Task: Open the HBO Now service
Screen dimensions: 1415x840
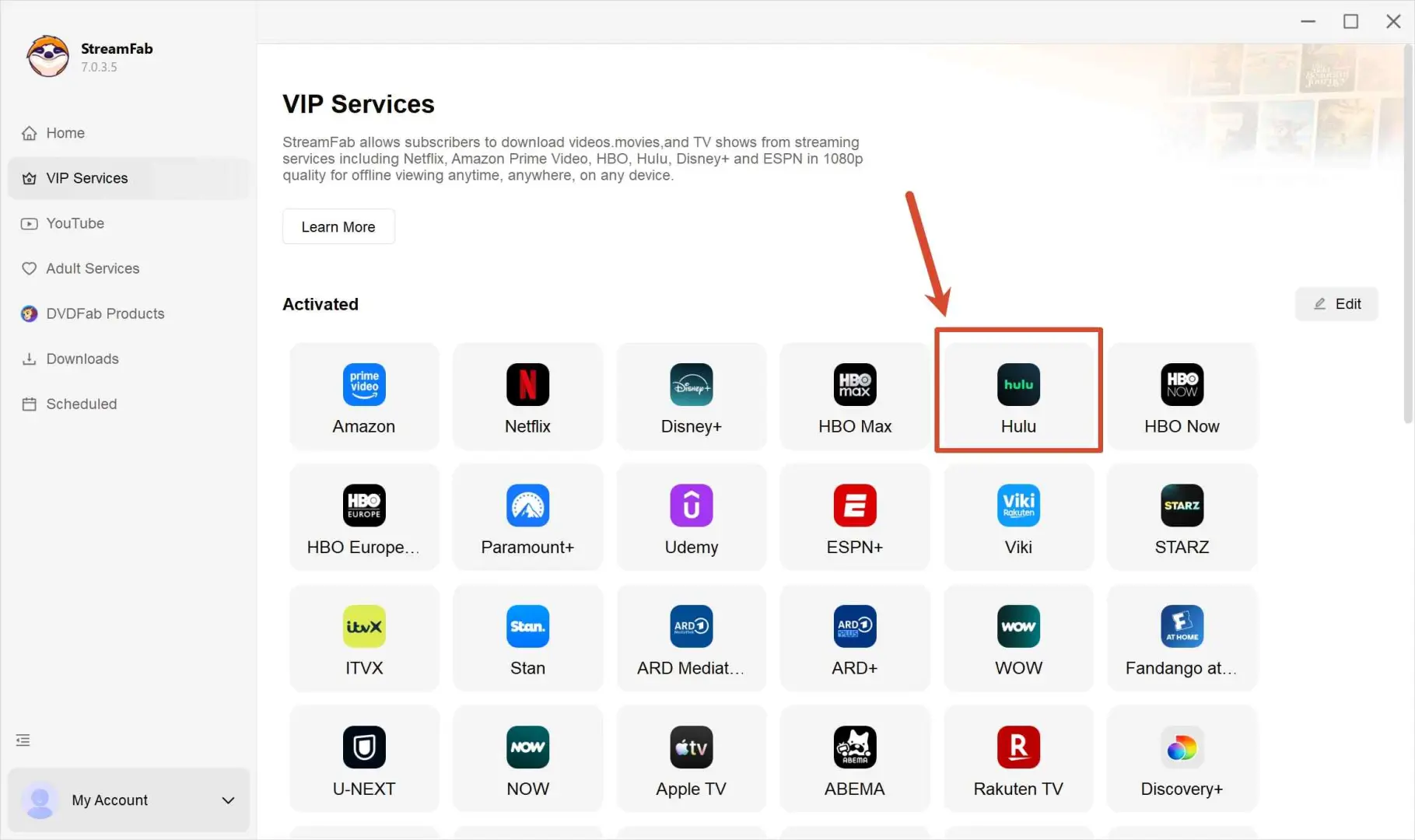Action: tap(1182, 397)
